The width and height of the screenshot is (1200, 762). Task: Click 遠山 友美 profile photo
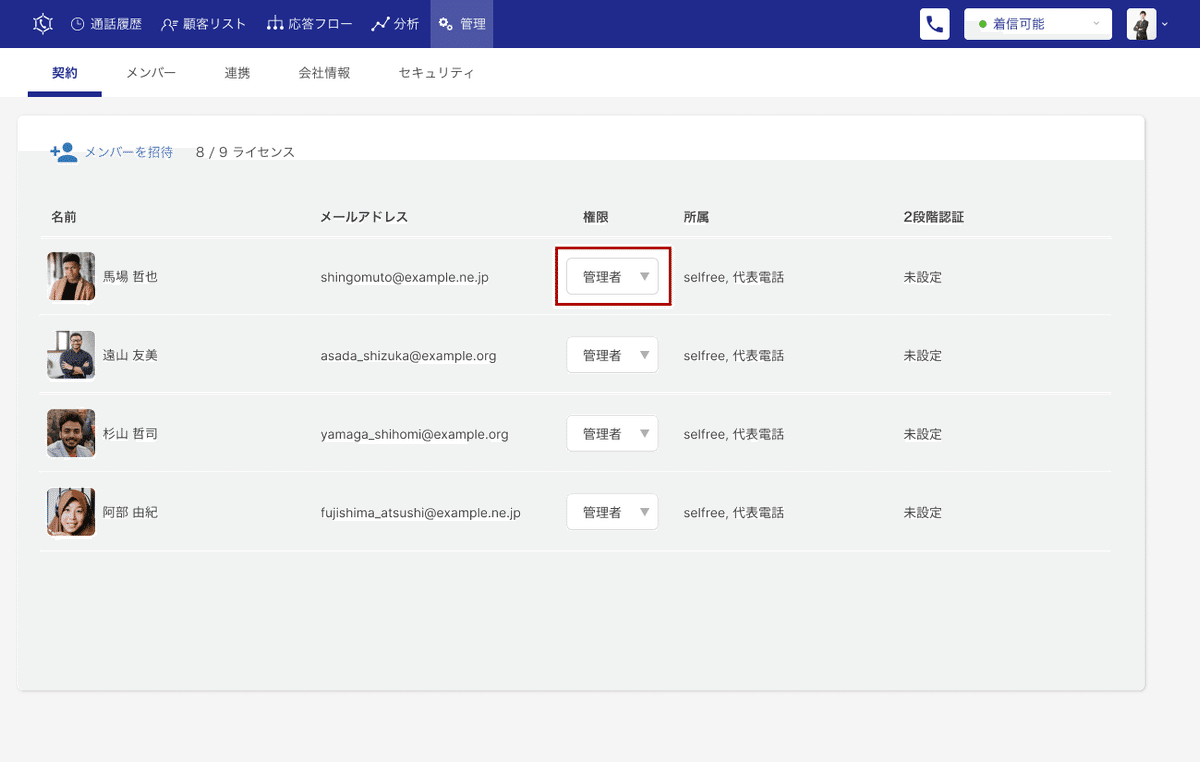pos(71,355)
